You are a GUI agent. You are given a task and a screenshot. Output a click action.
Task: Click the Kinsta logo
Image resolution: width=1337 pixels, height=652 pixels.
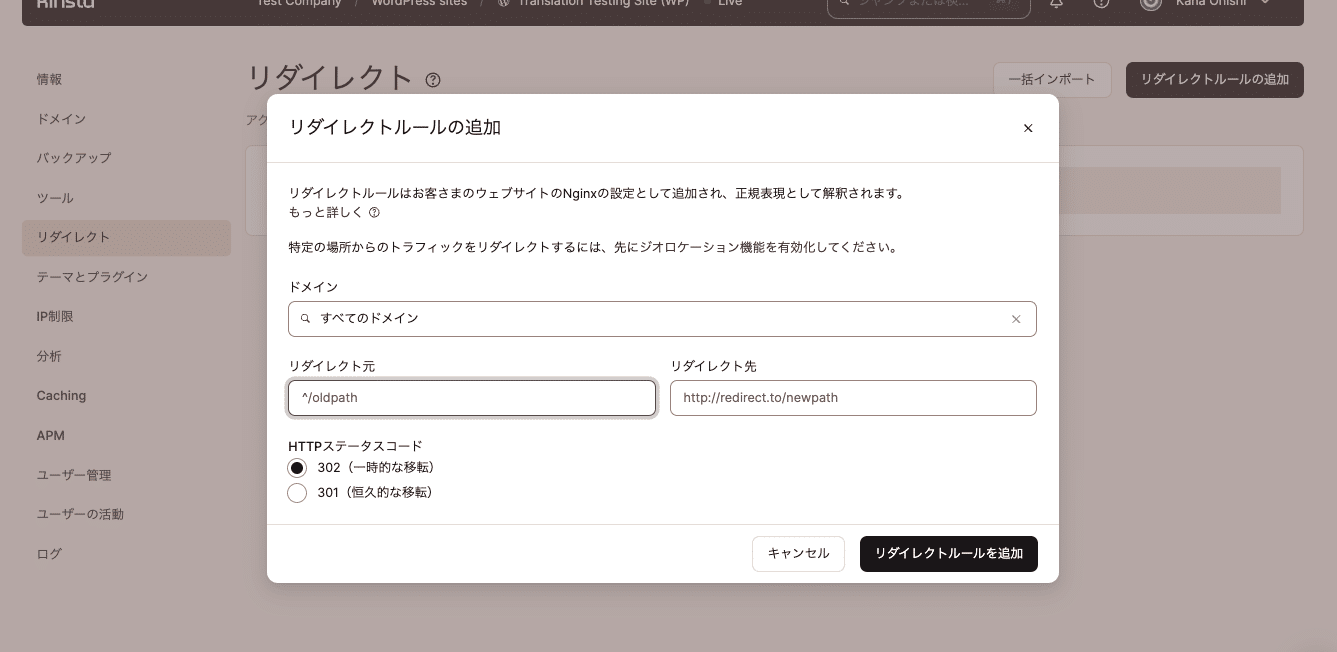click(65, 3)
